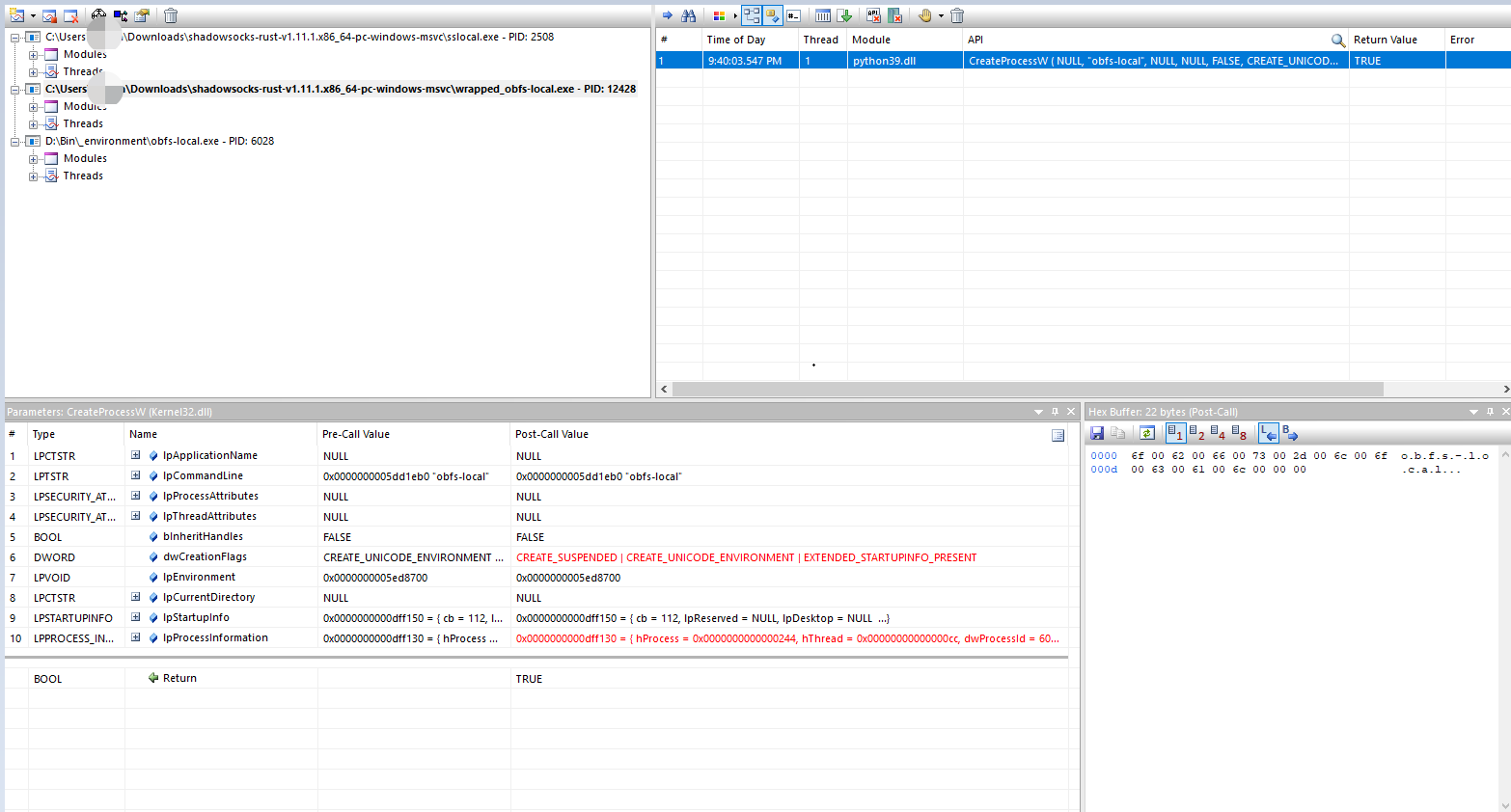Switch Hex Buffer to big-endian view
Screen dimensions: 1511x812
1290,433
